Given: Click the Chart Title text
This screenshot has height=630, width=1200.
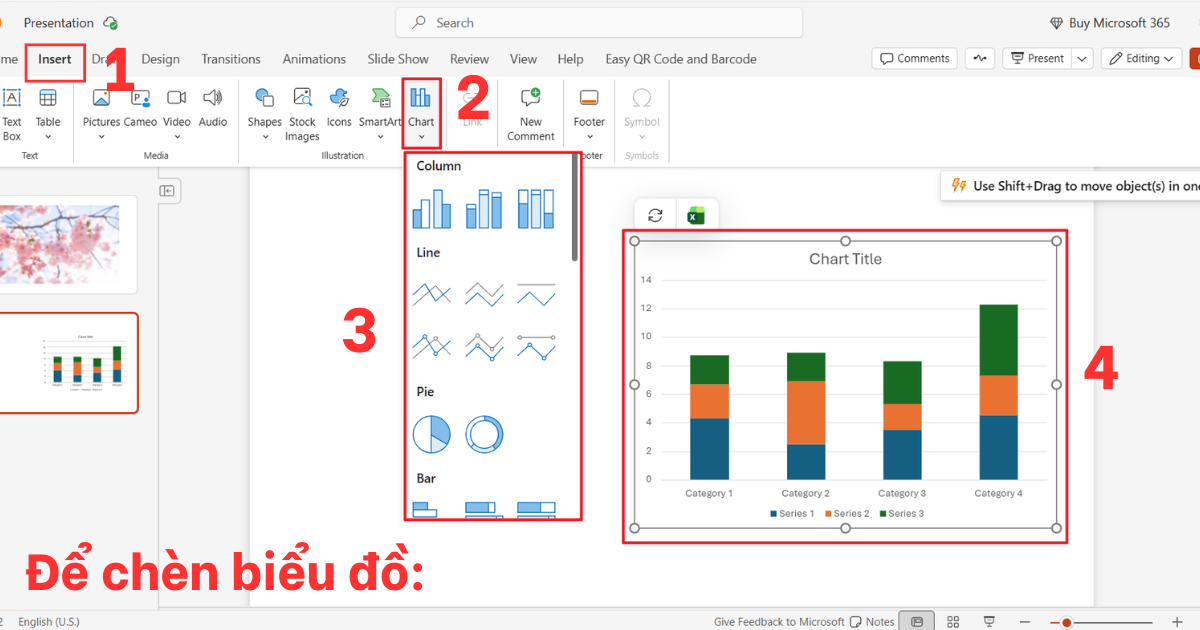Looking at the screenshot, I should tap(845, 259).
